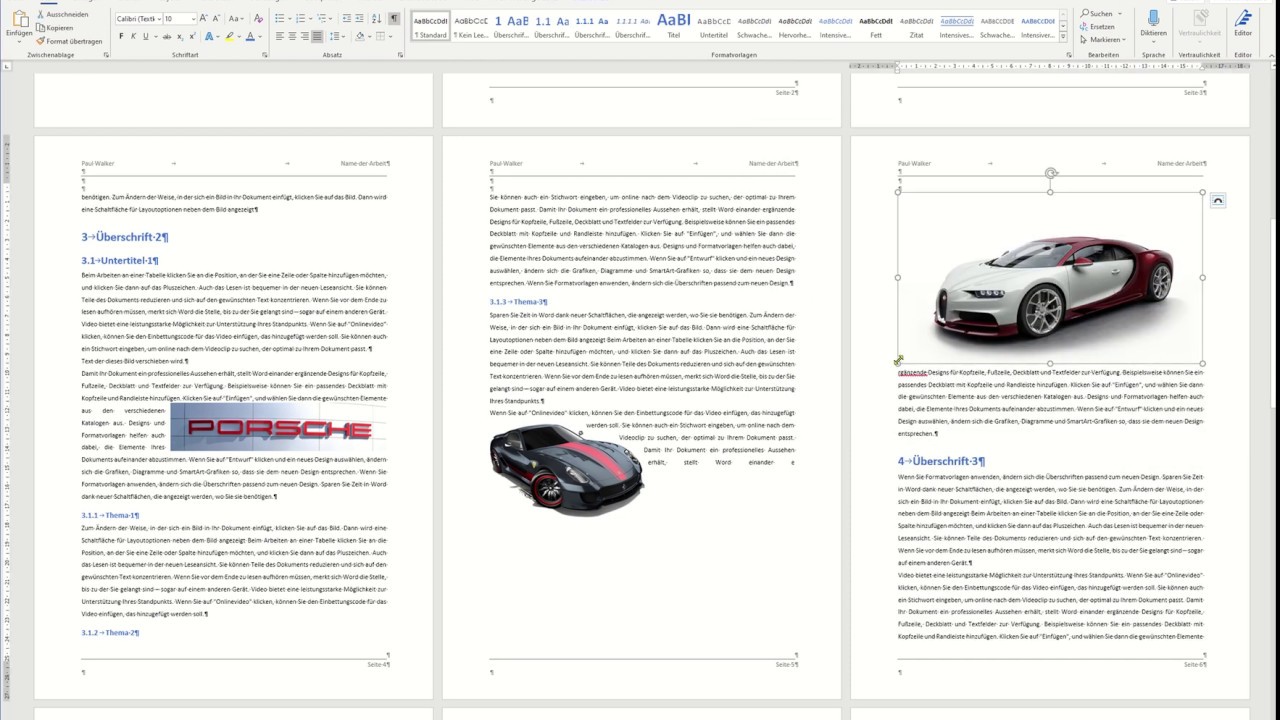Viewport: 1280px width, 720px height.
Task: Open the Calibri font name dropdown
Action: pyautogui.click(x=159, y=19)
